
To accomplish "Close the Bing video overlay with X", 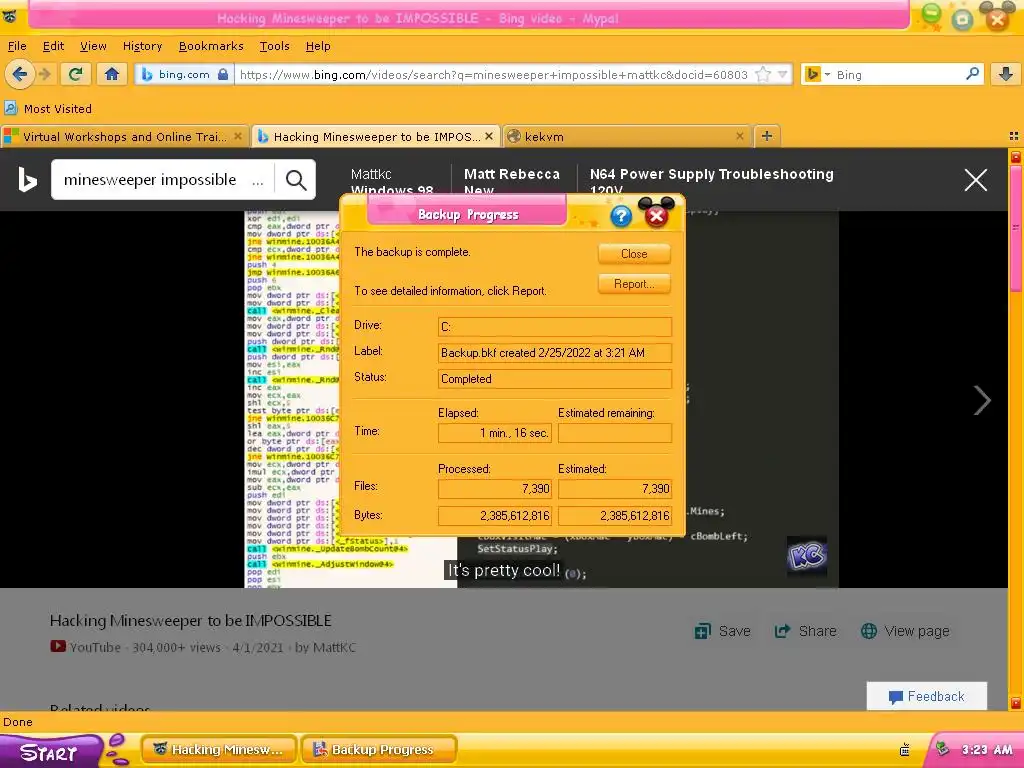I will [x=976, y=180].
